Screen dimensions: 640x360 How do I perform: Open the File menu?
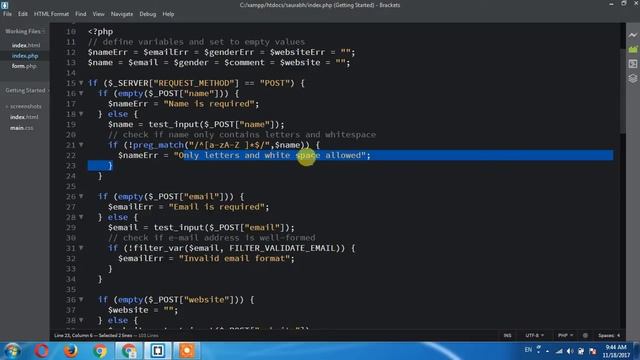(7, 14)
